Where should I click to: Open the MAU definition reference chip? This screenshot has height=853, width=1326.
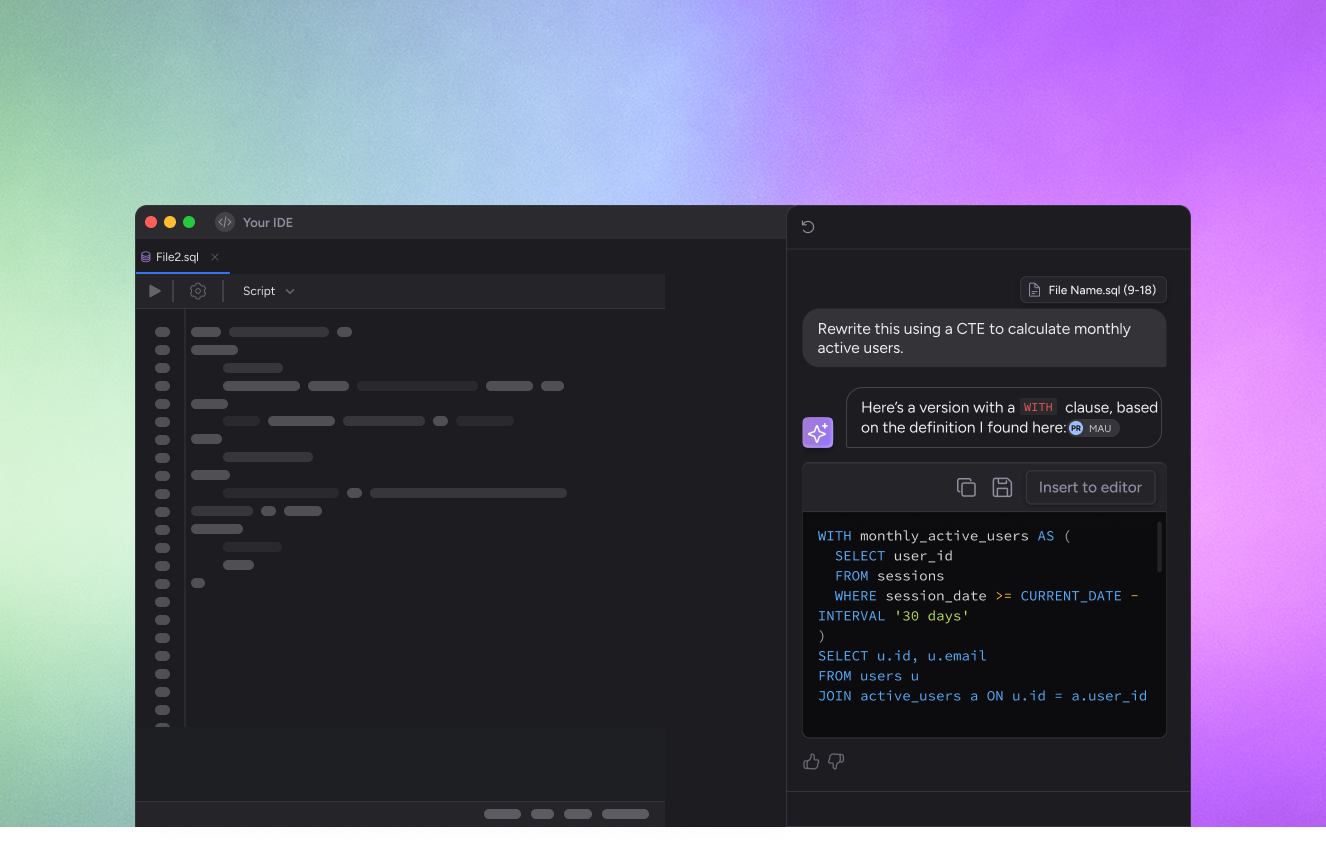(1093, 428)
